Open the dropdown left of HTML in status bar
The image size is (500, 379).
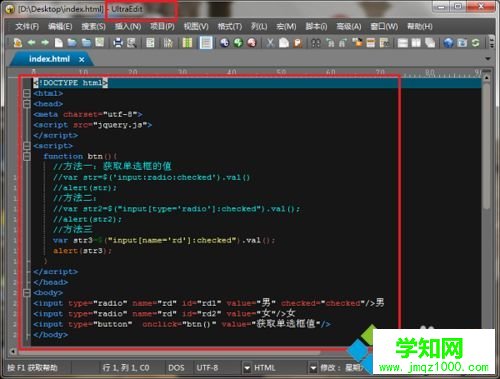tap(247, 368)
